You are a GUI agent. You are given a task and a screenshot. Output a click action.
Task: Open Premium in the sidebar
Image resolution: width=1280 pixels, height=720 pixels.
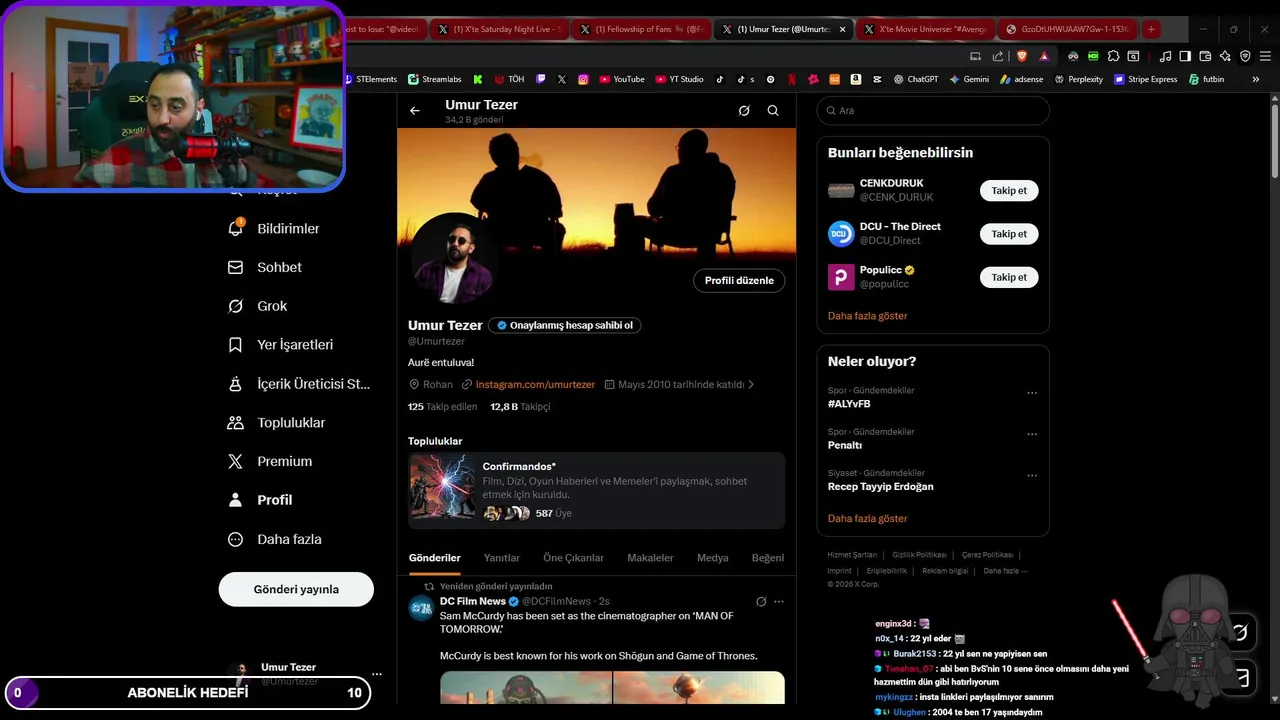(270, 462)
